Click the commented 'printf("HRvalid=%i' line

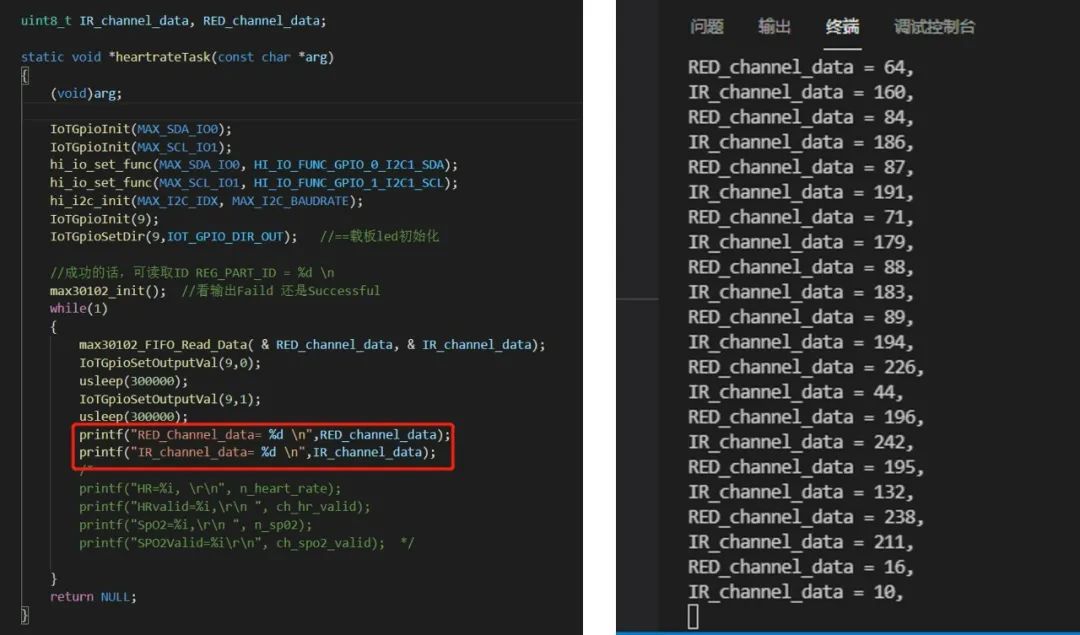click(x=225, y=506)
